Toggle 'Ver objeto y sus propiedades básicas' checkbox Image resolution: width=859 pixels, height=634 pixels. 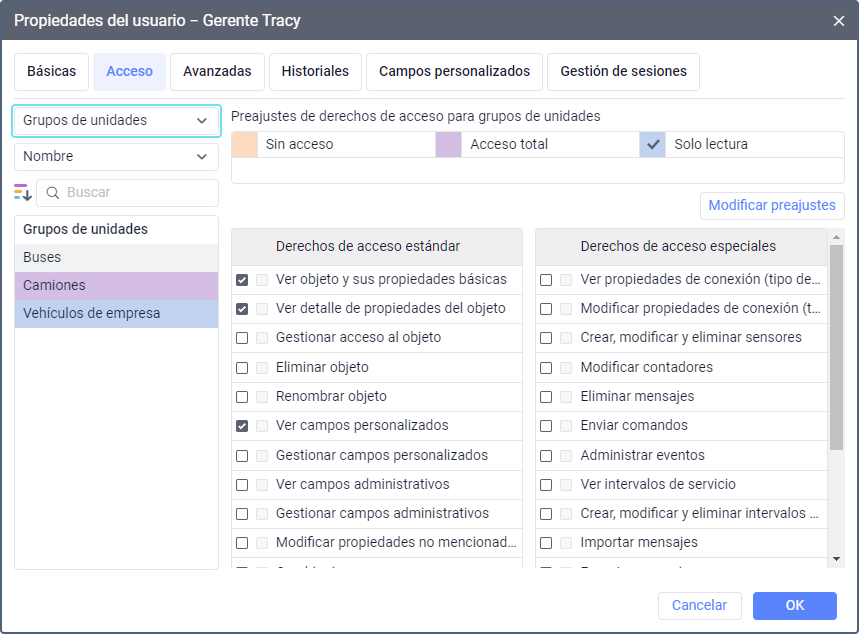242,280
